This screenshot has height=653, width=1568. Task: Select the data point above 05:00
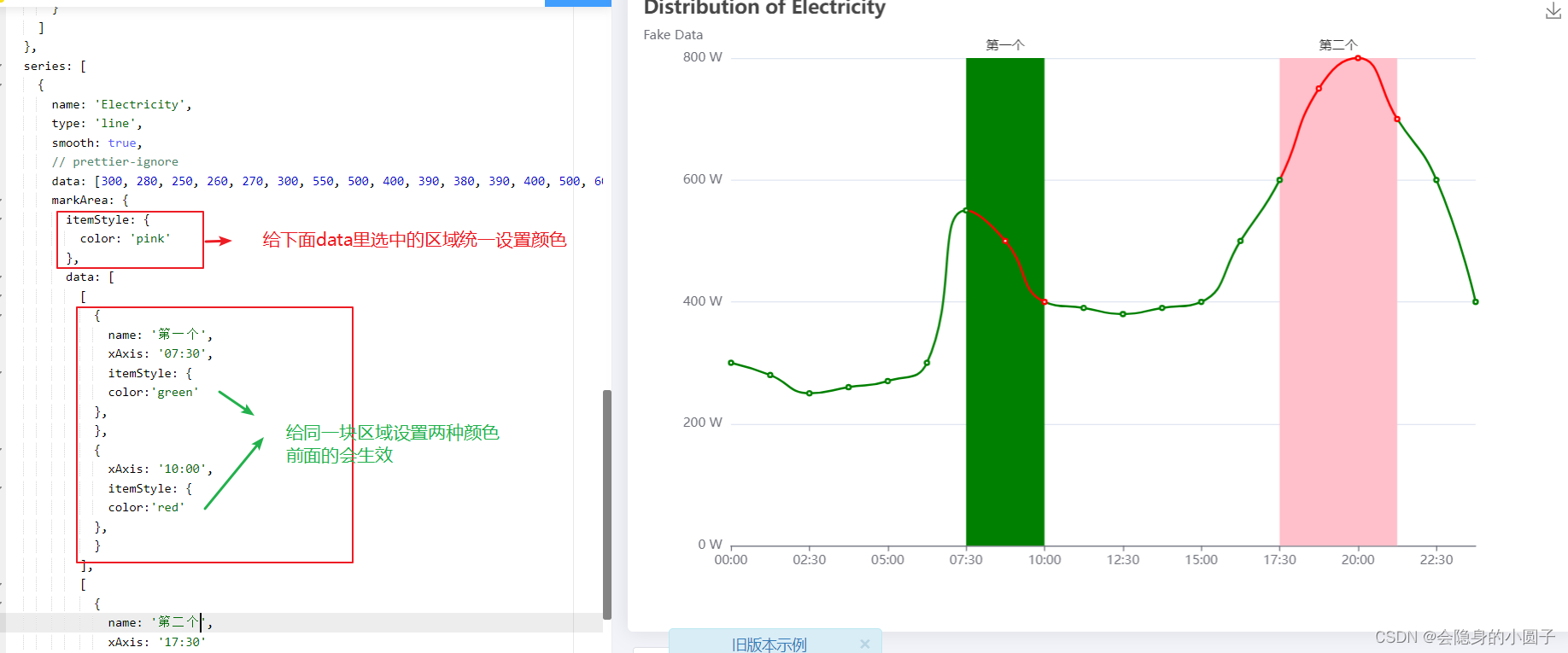click(x=888, y=381)
